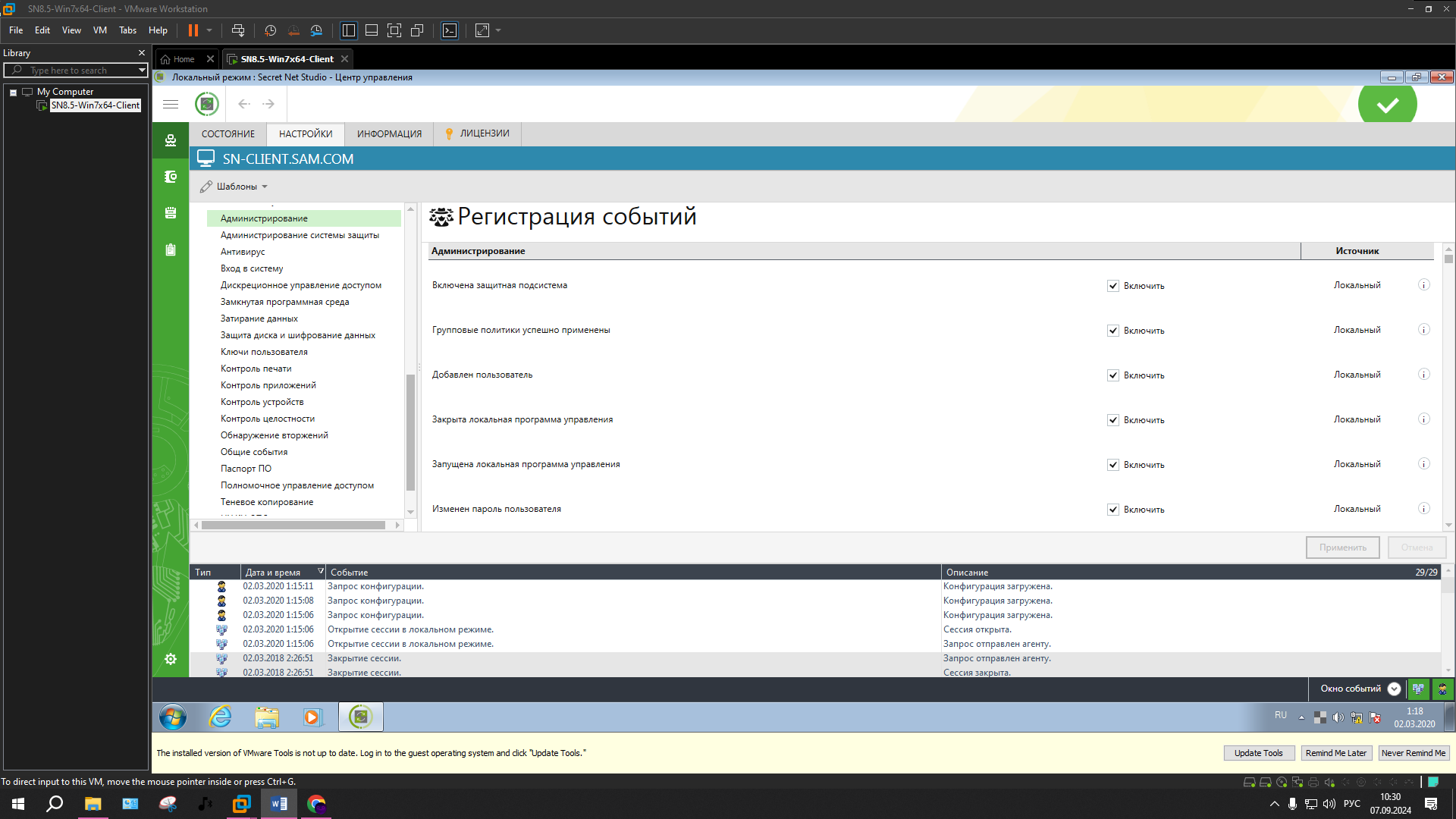
Task: Open the stretch guest dropdown arrow
Action: (498, 30)
